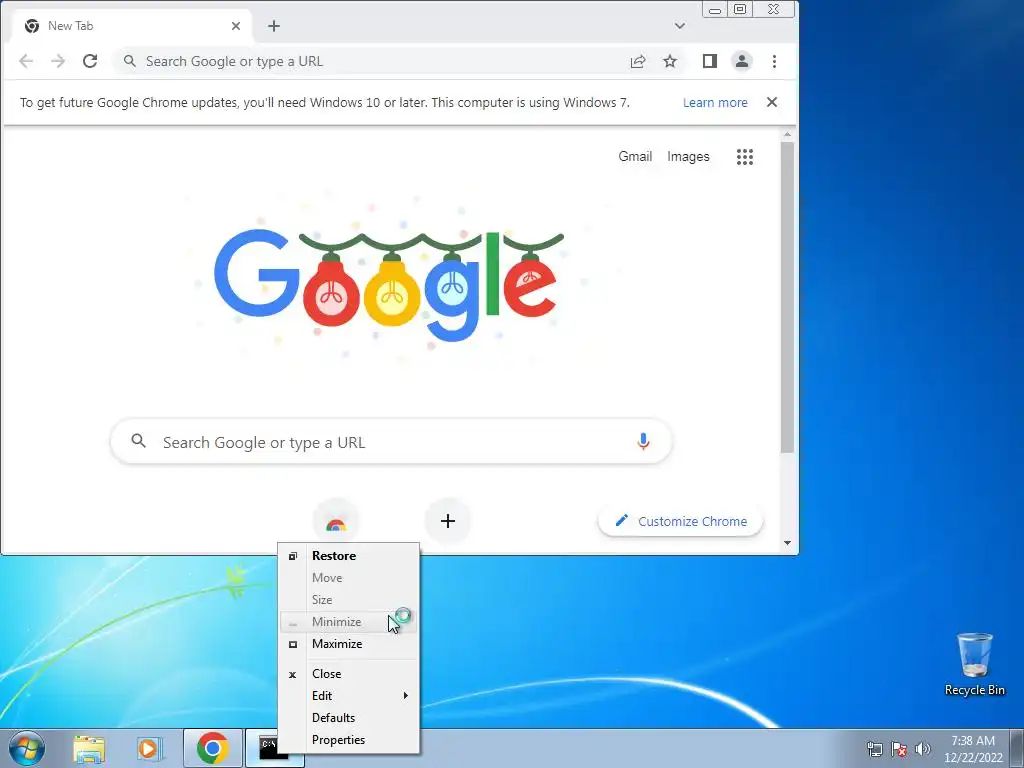The height and width of the screenshot is (768, 1024).
Task: Add shortcut using the plus tile
Action: pos(447,521)
